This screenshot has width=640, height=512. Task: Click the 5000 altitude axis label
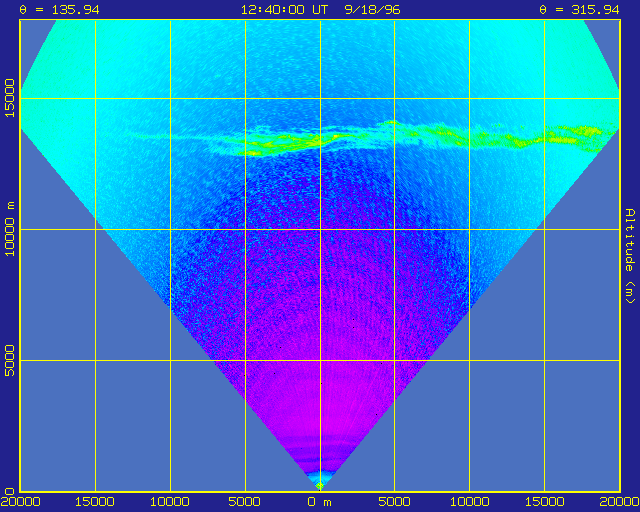click(9, 361)
